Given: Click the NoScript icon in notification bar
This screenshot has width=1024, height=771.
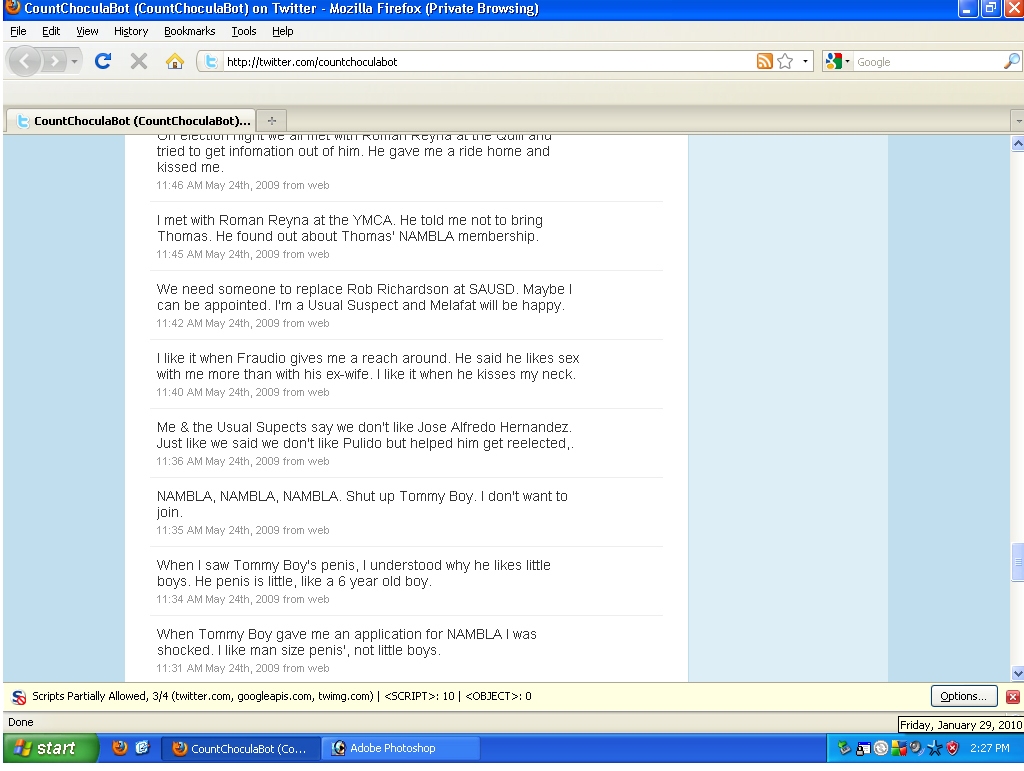Looking at the screenshot, I should point(19,697).
